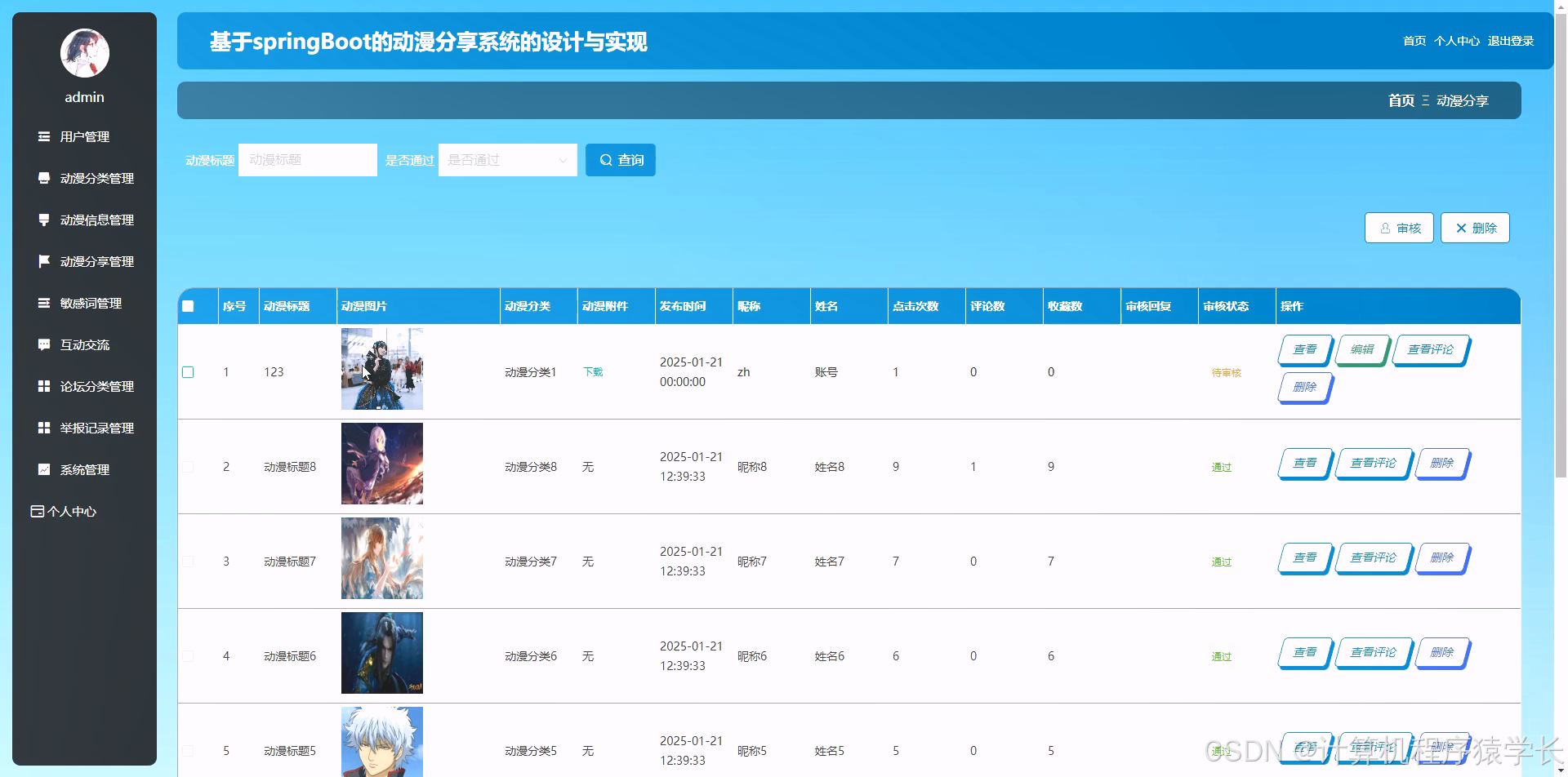Open 动漫信息管理 module

click(x=96, y=220)
